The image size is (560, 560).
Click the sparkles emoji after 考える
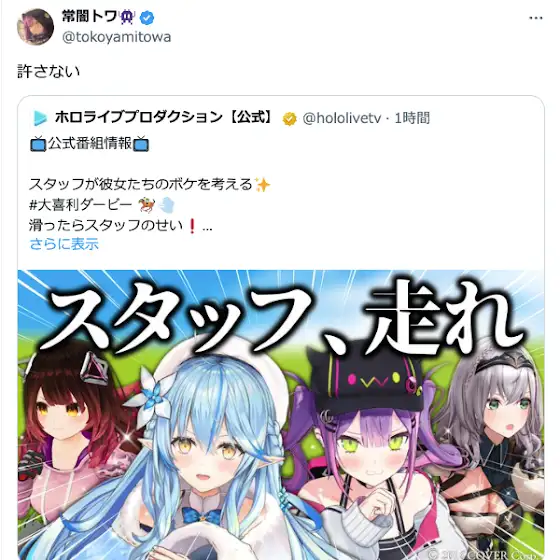tap(263, 185)
